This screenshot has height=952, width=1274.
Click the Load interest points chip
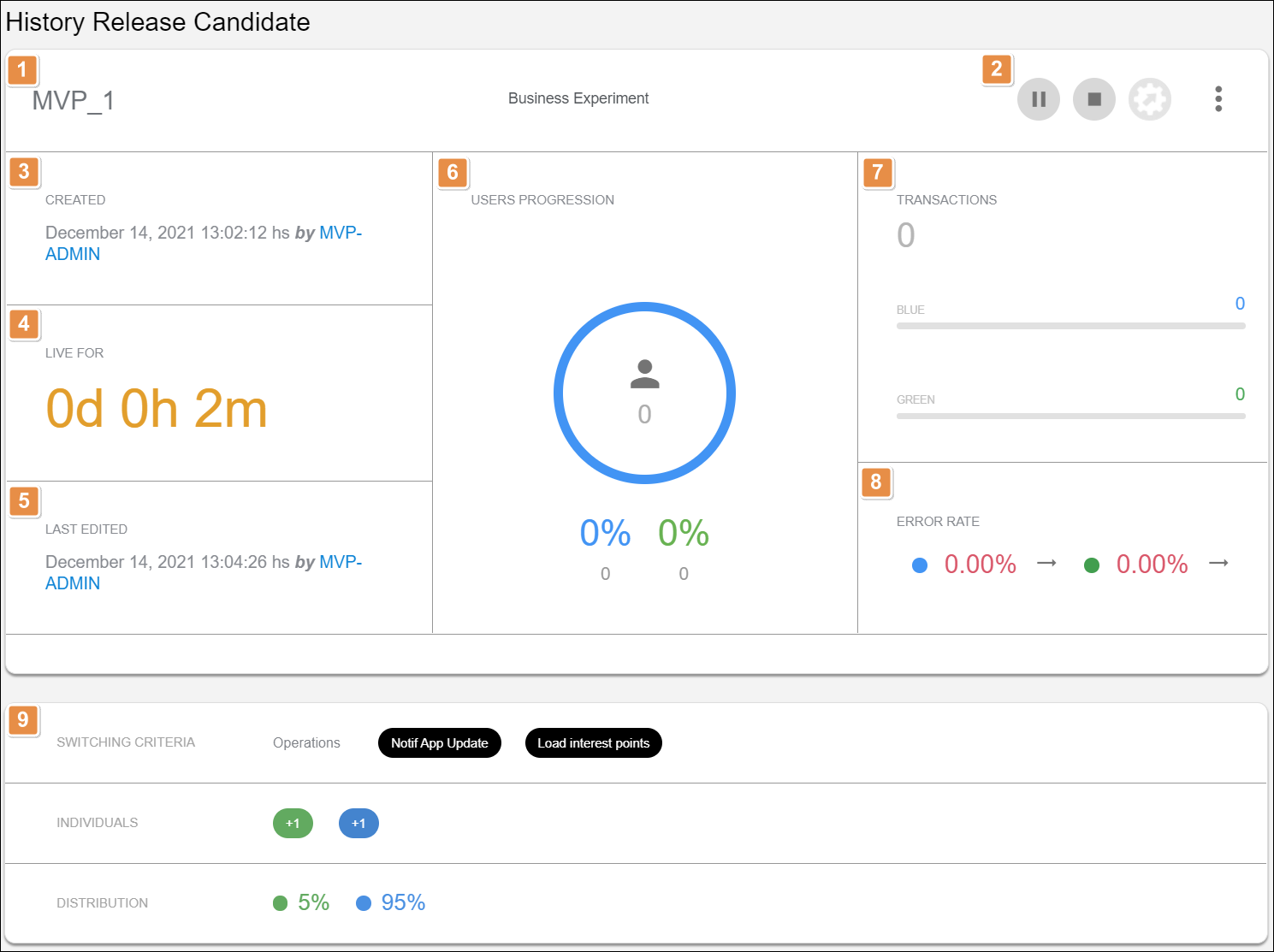pyautogui.click(x=593, y=743)
